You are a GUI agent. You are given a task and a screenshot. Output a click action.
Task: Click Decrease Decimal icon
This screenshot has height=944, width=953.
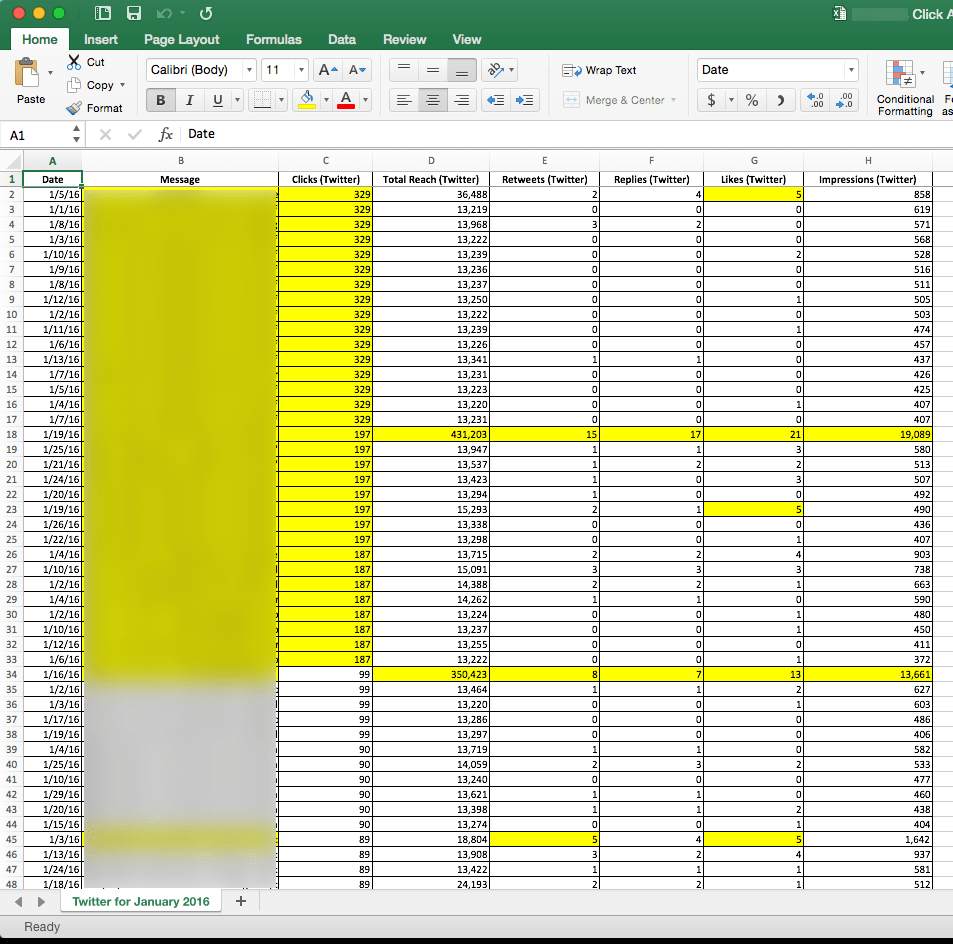coord(844,100)
